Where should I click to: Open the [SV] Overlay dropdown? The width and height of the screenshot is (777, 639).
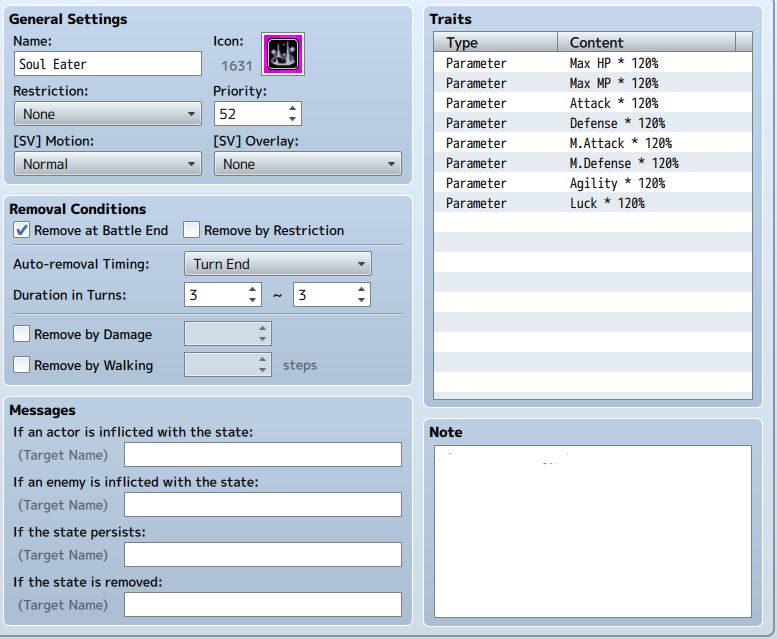pyautogui.click(x=308, y=164)
